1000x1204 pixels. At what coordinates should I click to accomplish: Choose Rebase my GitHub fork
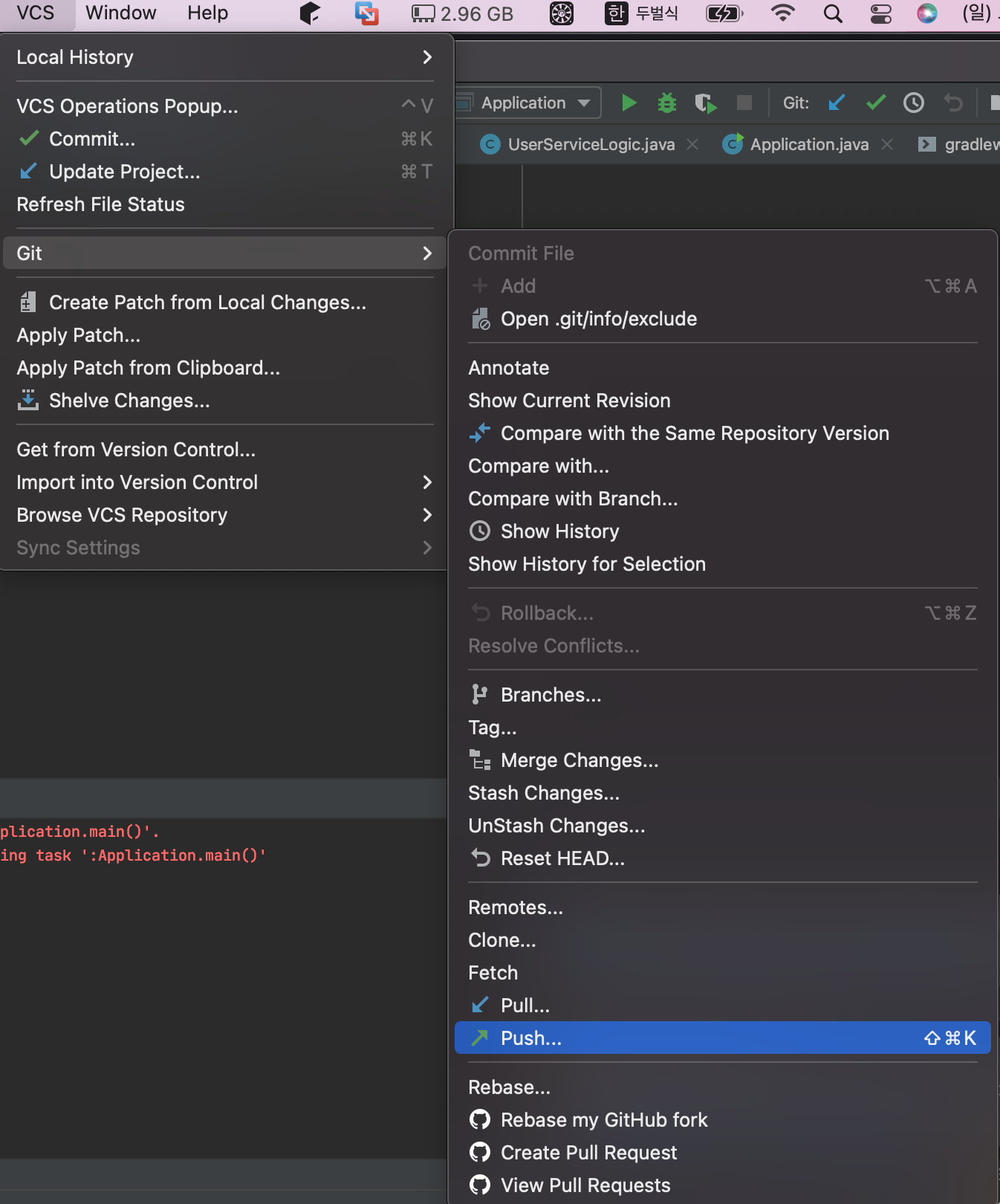[x=722, y=1120]
